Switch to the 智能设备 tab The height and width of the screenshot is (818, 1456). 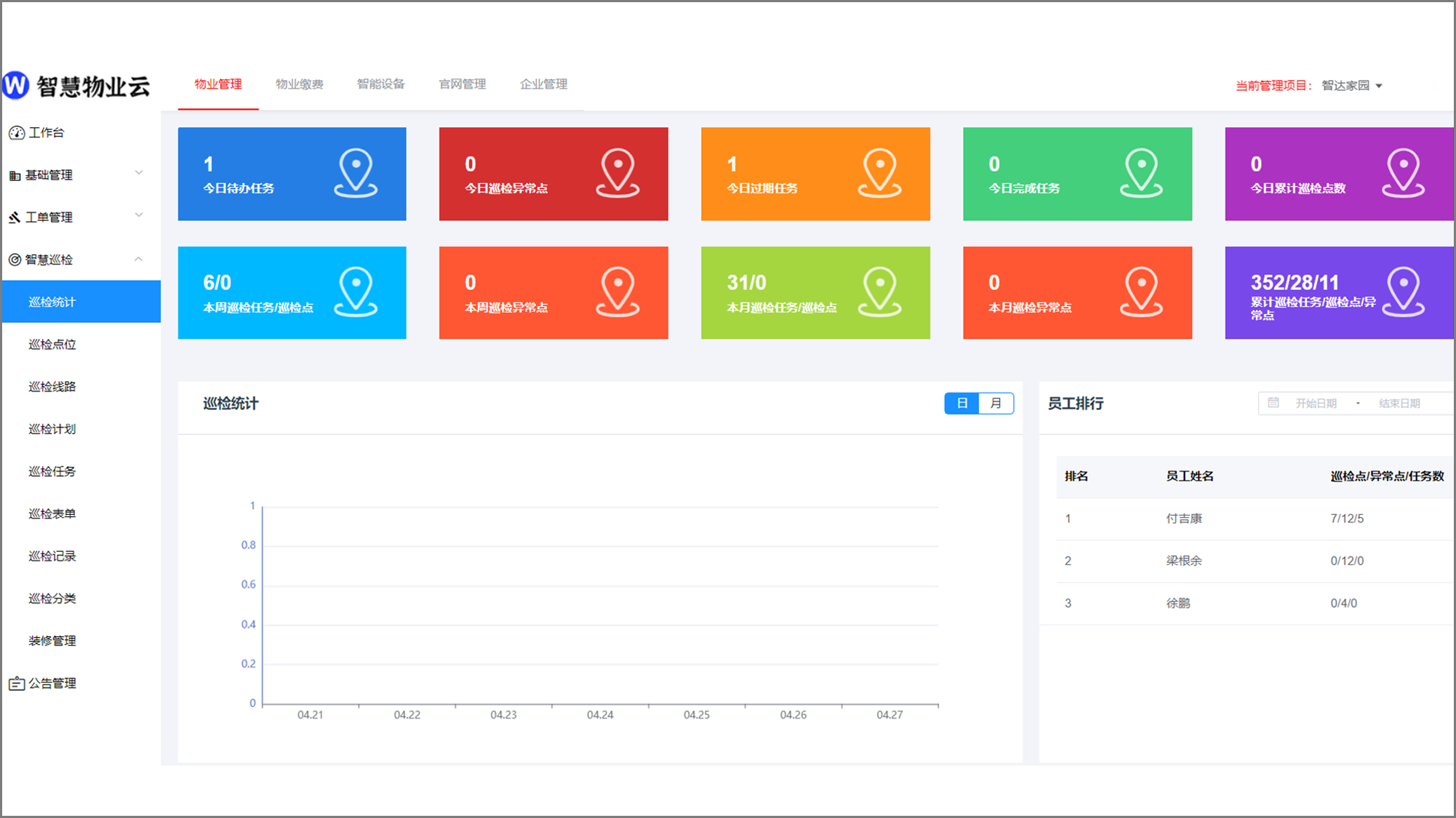pyautogui.click(x=380, y=84)
